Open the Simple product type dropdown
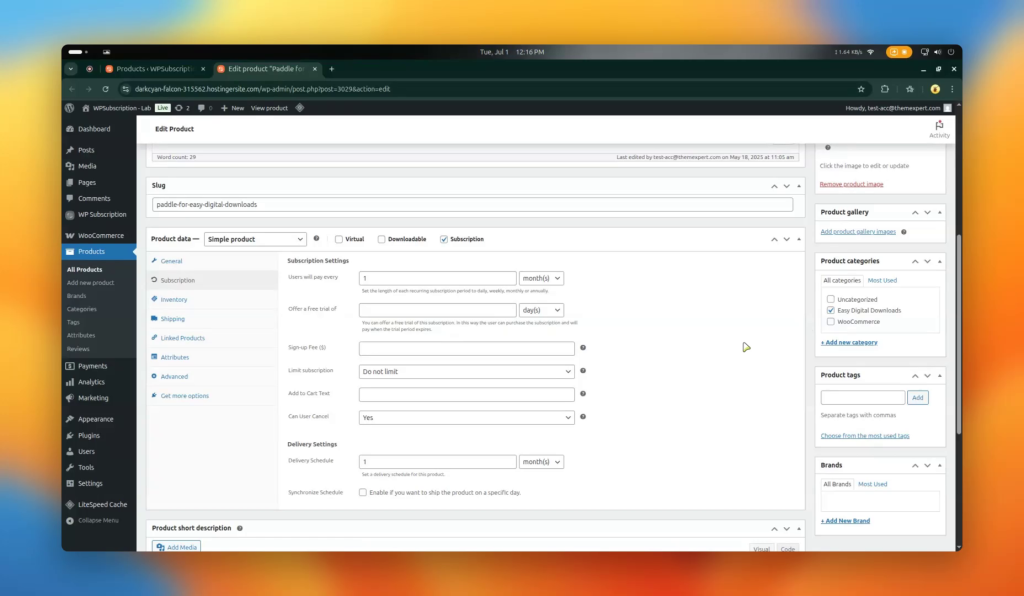Screen dimensions: 1024x596 pyautogui.click(x=255, y=240)
